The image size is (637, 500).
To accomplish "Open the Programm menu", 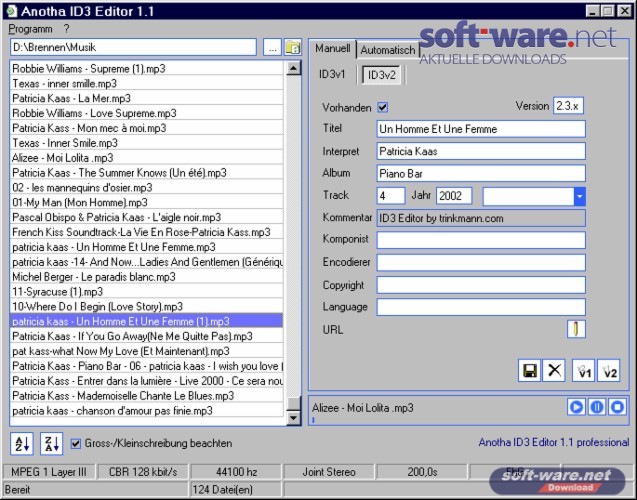I will coord(30,29).
